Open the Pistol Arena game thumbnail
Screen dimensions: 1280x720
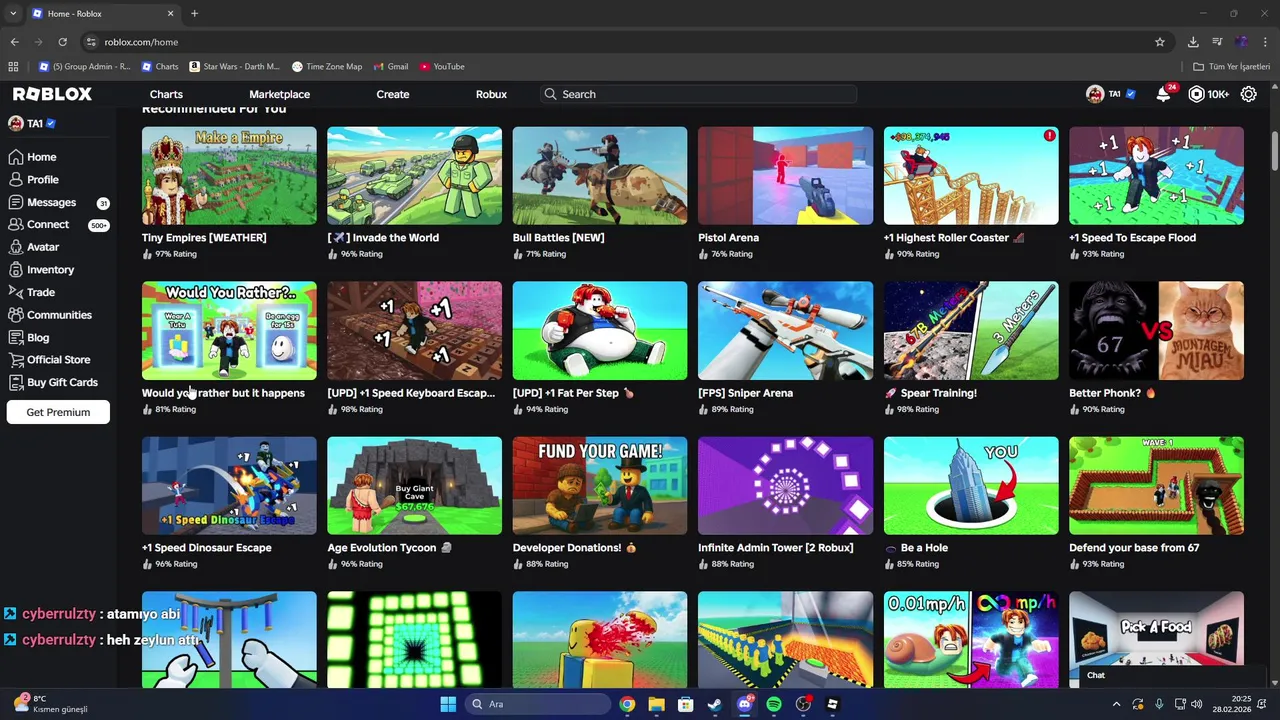coord(785,176)
